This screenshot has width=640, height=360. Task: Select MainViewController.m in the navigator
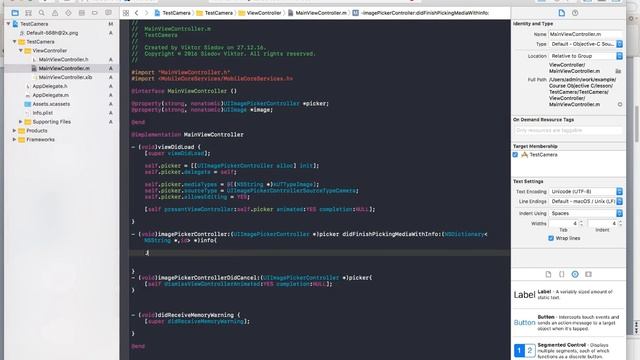click(x=64, y=68)
